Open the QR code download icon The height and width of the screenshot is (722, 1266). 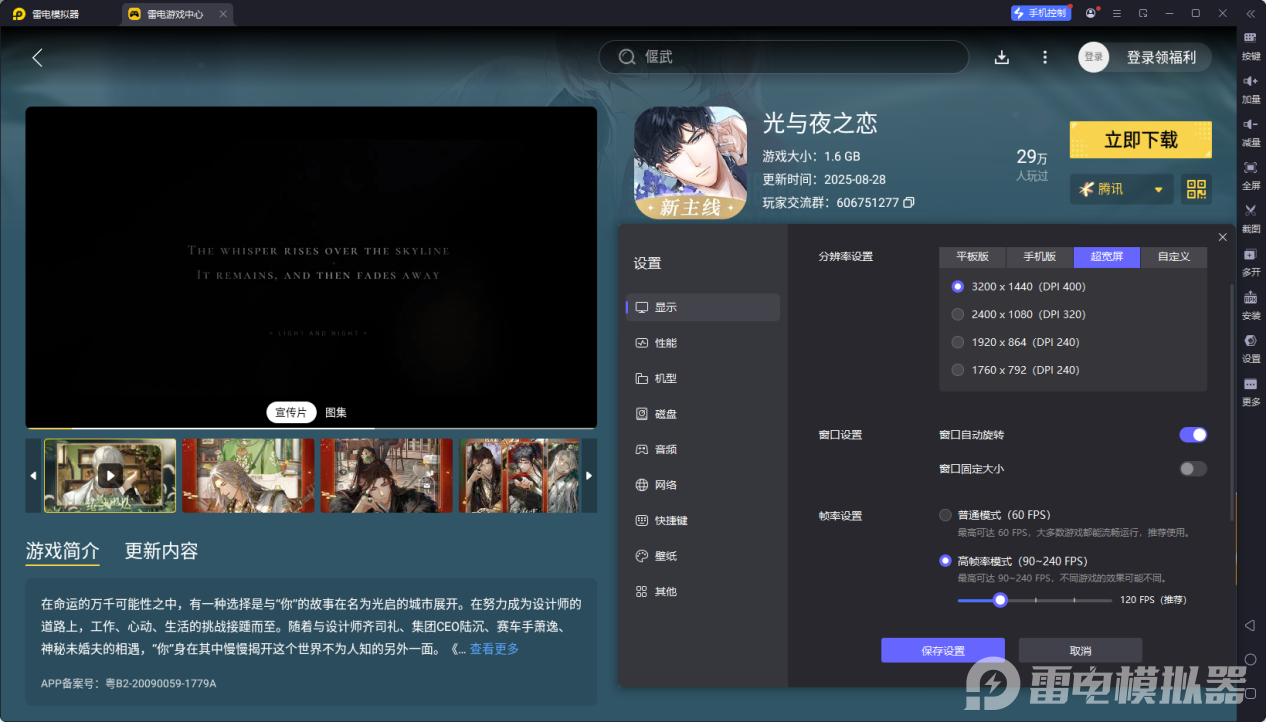tap(1196, 189)
